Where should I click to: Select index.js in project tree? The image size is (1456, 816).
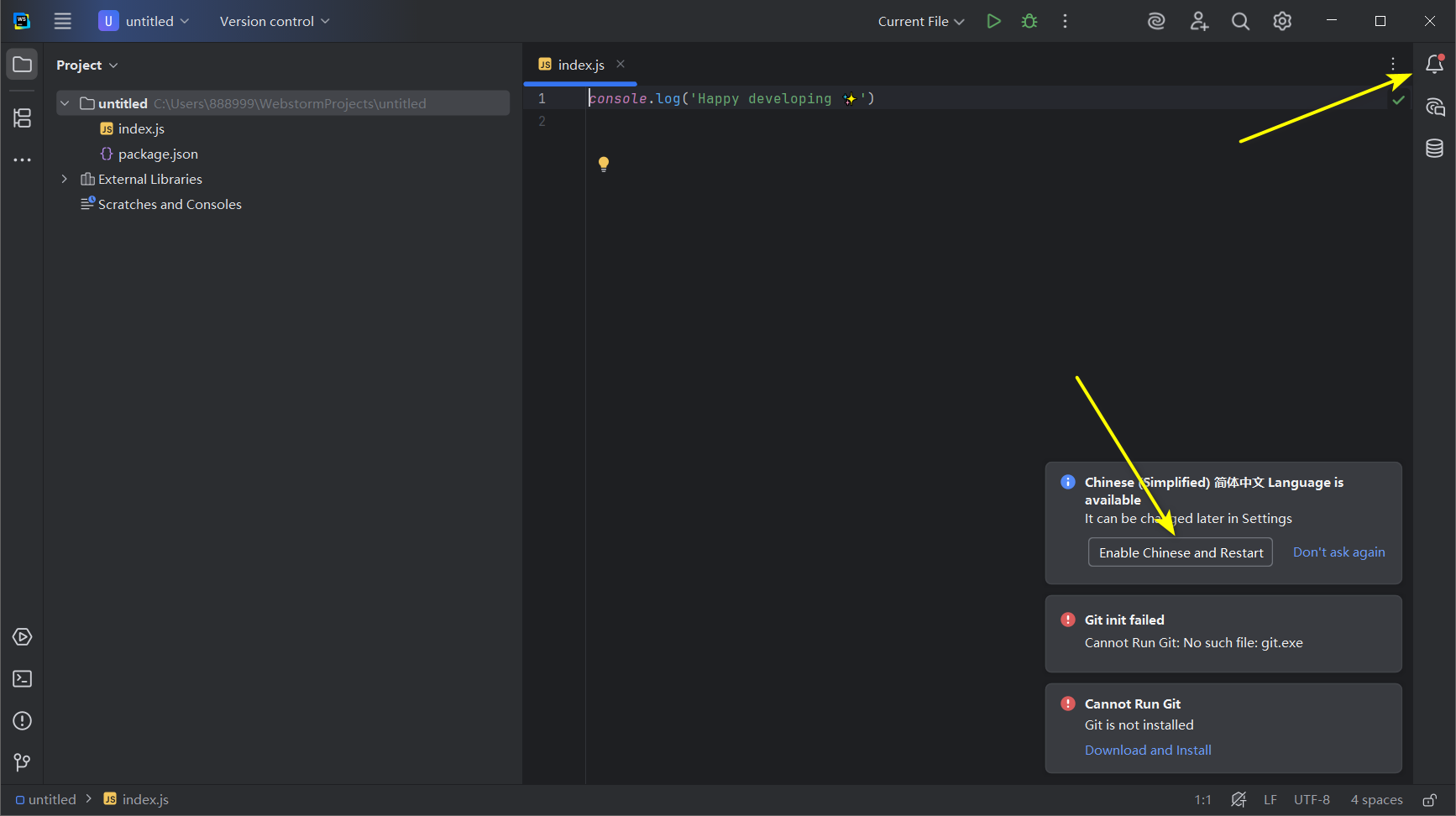(x=141, y=128)
